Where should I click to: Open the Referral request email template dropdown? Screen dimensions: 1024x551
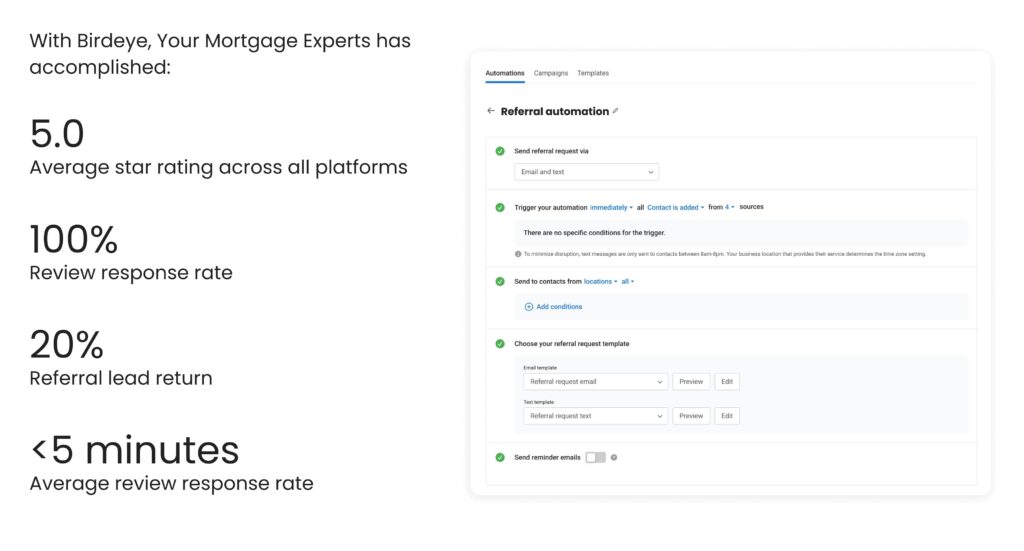(x=596, y=382)
